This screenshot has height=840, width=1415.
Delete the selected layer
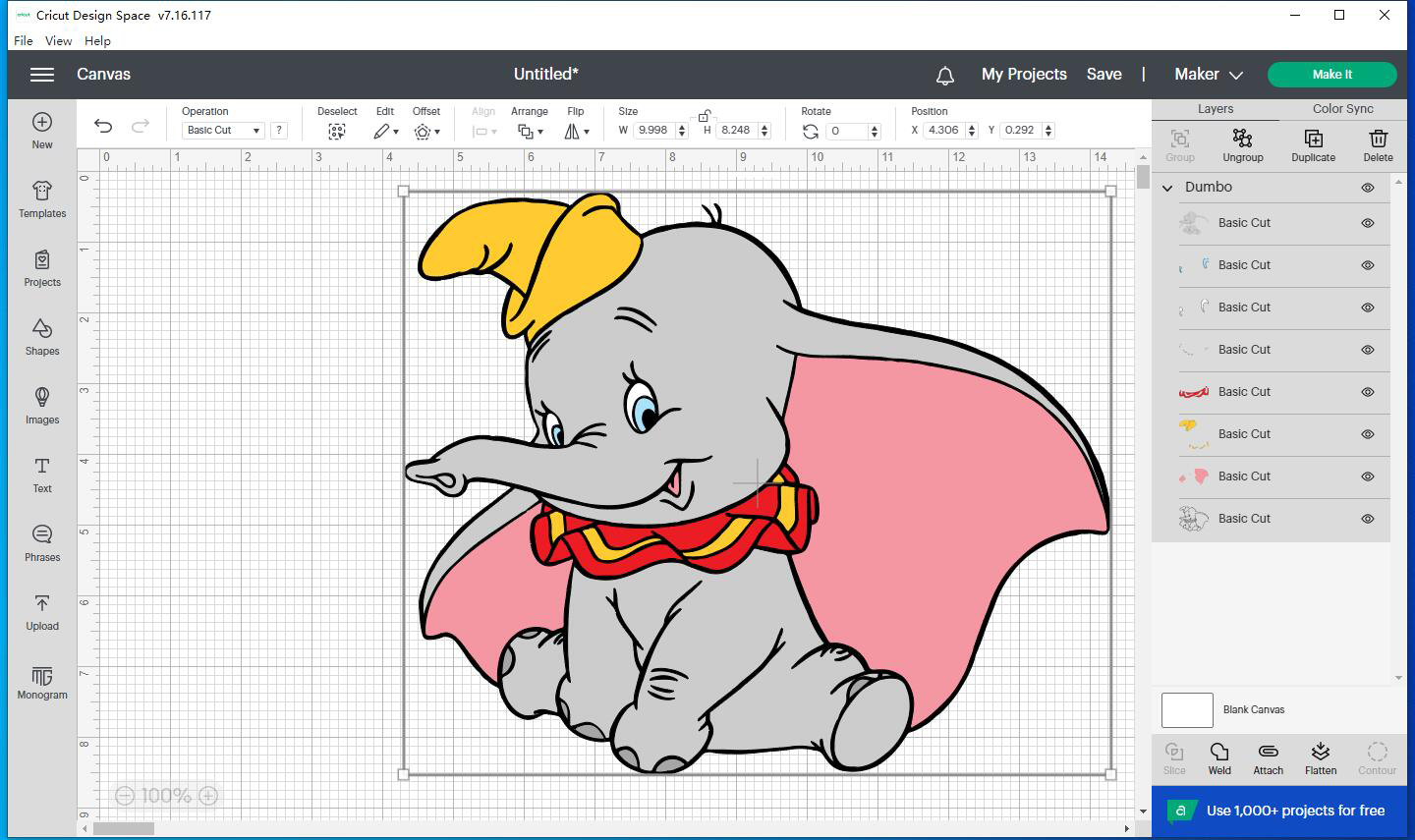[x=1378, y=145]
